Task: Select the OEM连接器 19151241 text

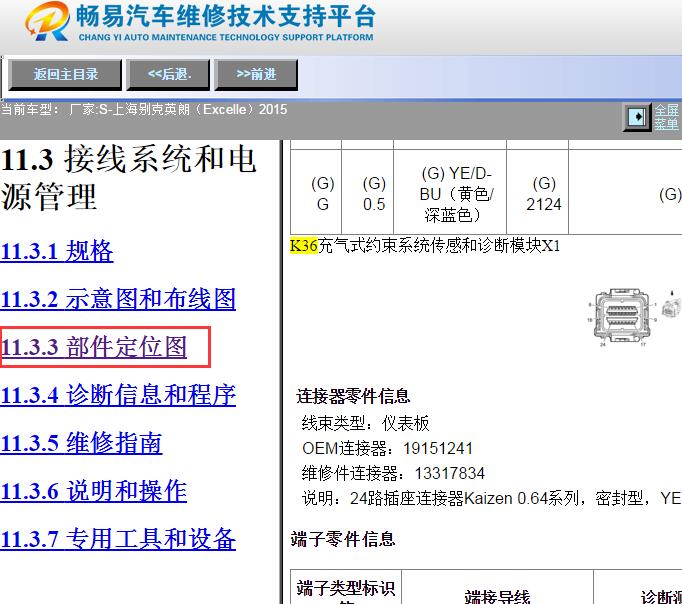Action: point(387,448)
